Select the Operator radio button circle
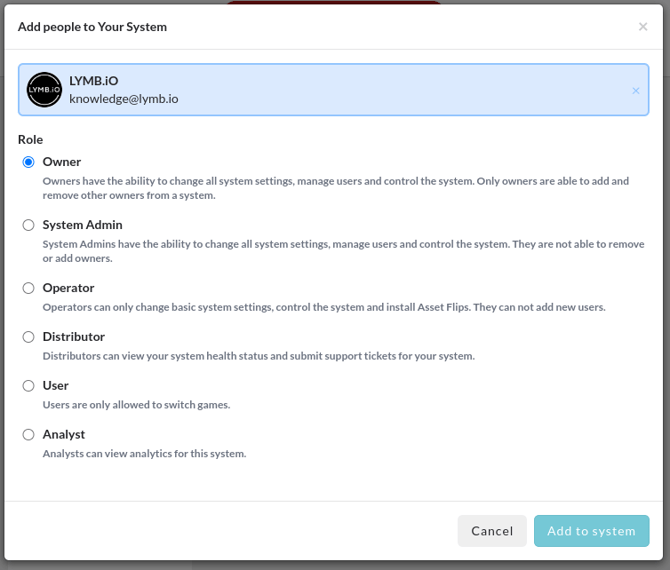Image resolution: width=670 pixels, height=570 pixels. click(x=29, y=288)
